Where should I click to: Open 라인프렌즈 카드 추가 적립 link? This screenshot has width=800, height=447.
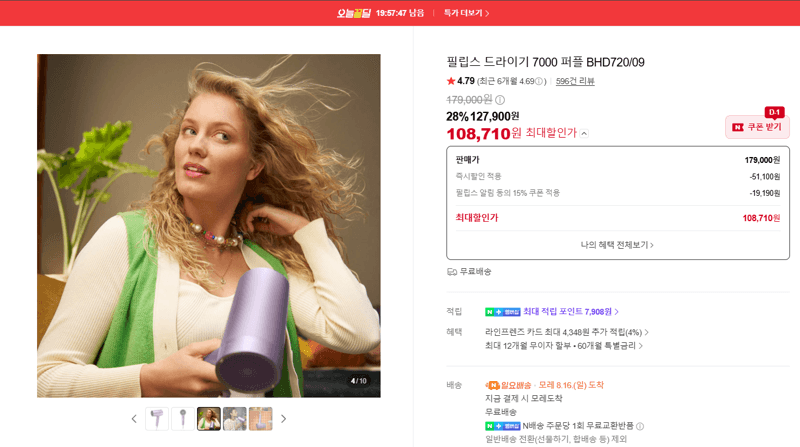566,332
